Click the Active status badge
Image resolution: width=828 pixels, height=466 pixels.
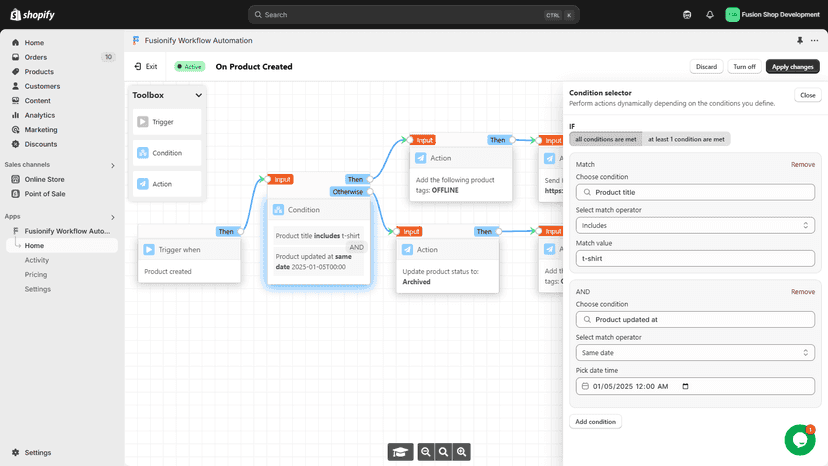coord(189,67)
